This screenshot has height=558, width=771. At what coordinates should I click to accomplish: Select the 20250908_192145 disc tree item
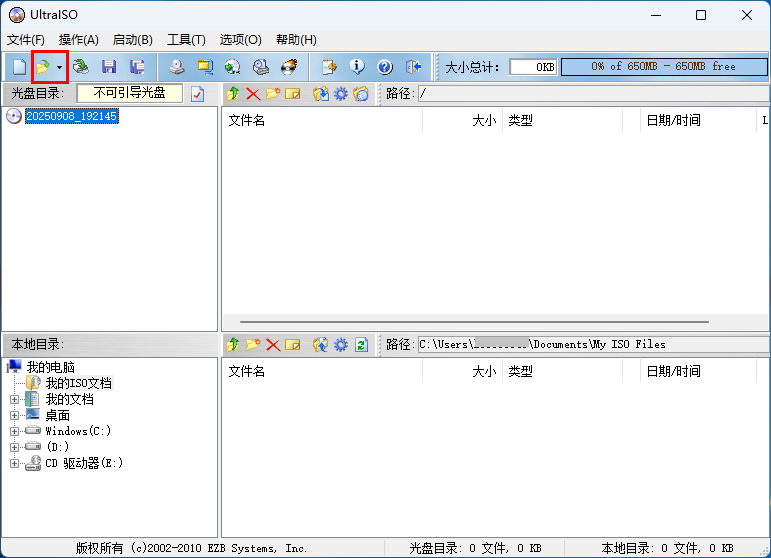pyautogui.click(x=72, y=116)
